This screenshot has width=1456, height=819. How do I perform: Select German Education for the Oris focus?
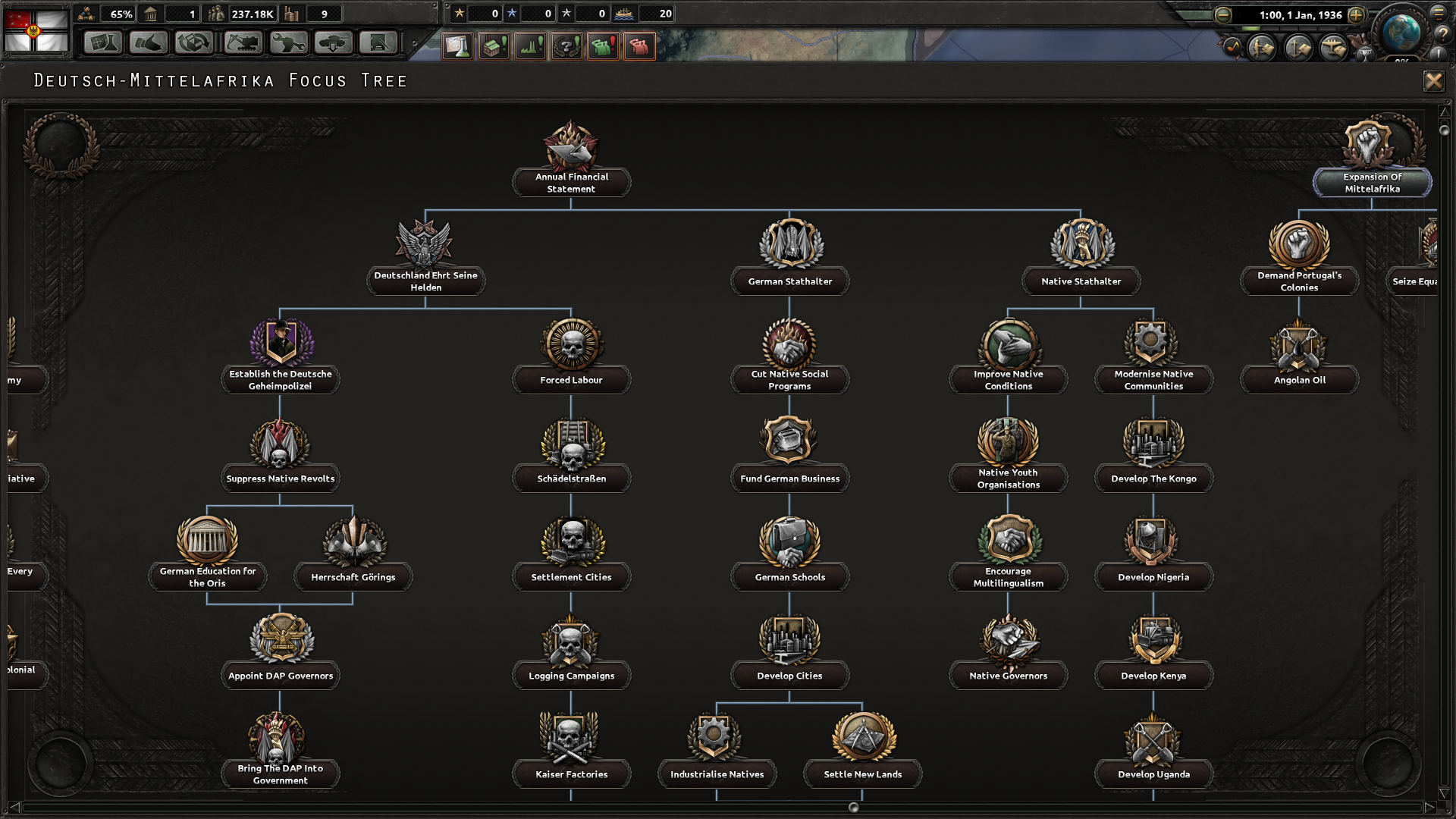[207, 554]
